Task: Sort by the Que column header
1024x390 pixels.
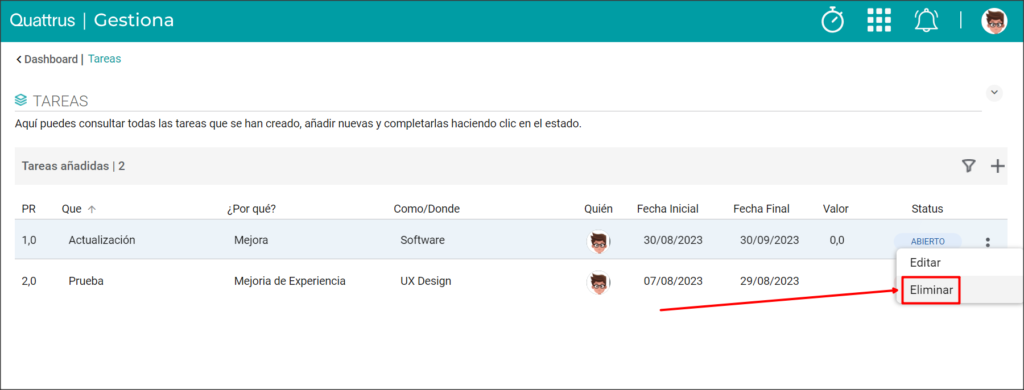Action: 78,209
